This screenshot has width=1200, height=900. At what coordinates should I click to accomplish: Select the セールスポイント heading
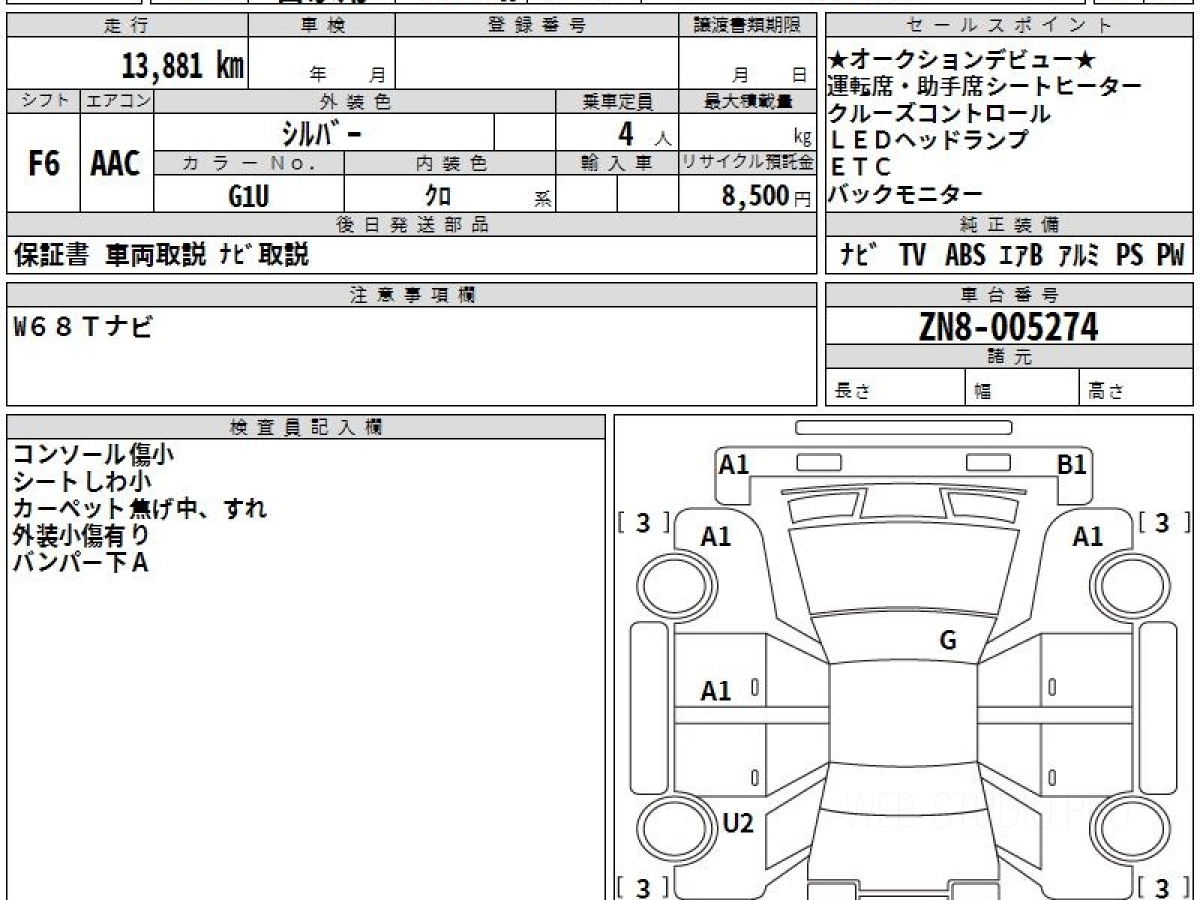1010,26
